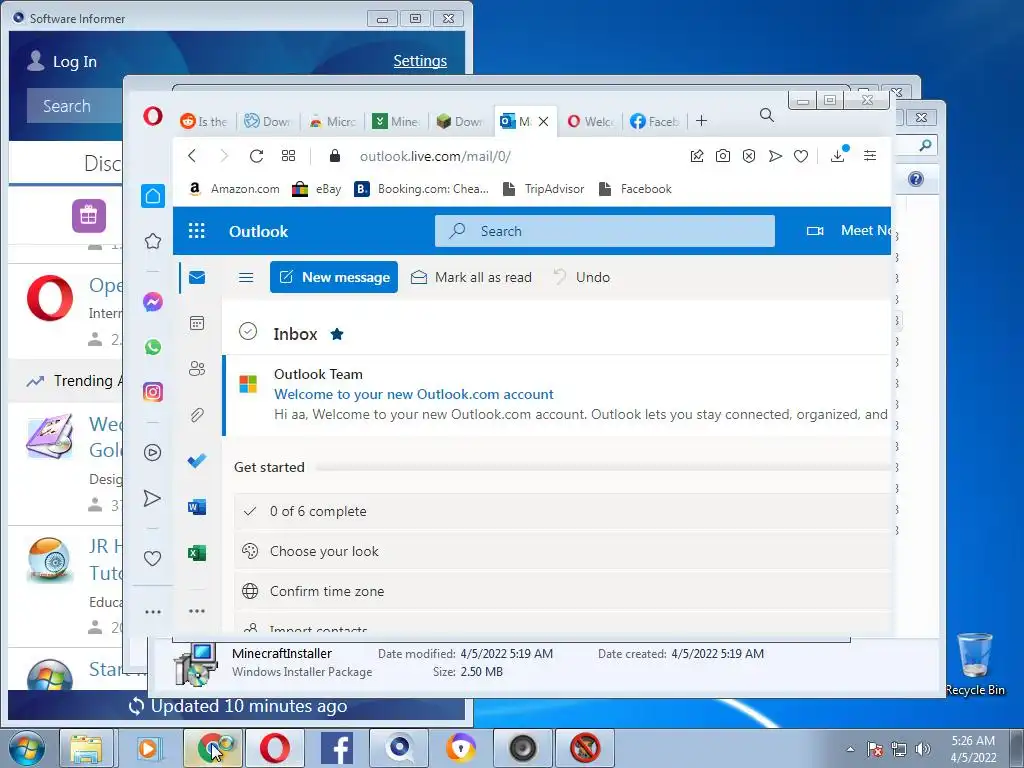This screenshot has height=768, width=1024.
Task: Click Get started progress bar
Action: [603, 468]
